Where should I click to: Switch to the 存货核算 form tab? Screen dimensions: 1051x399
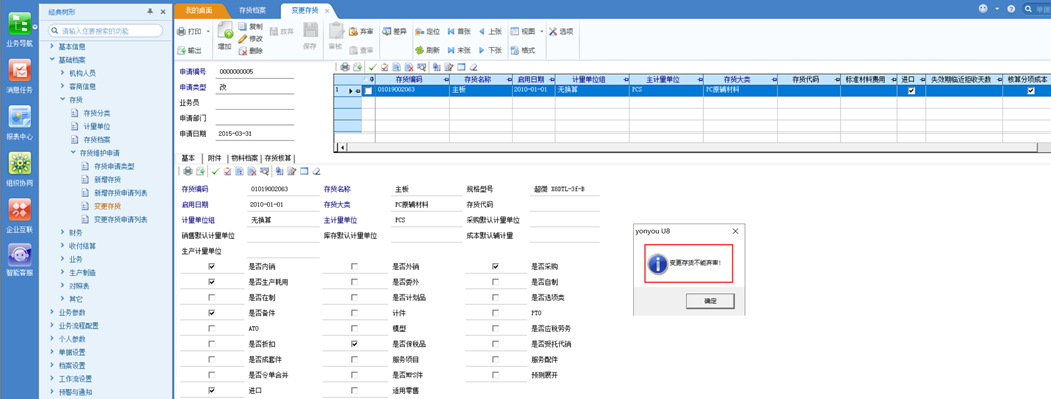(278, 158)
